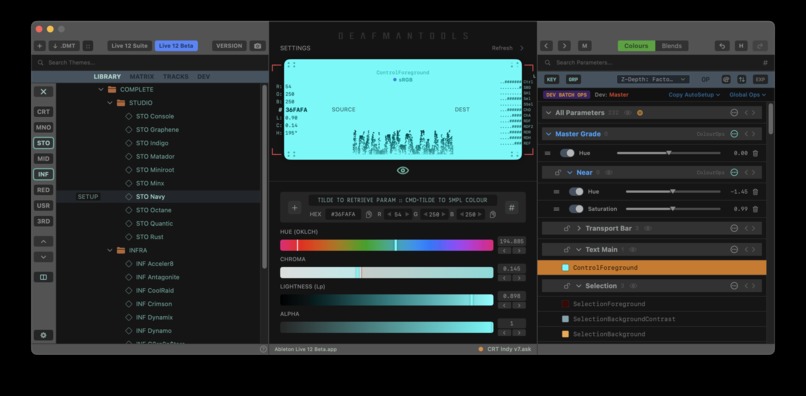Screen dimensions: 806x396
Task: Click the hash icon in Search Parameters bar
Action: point(765,62)
